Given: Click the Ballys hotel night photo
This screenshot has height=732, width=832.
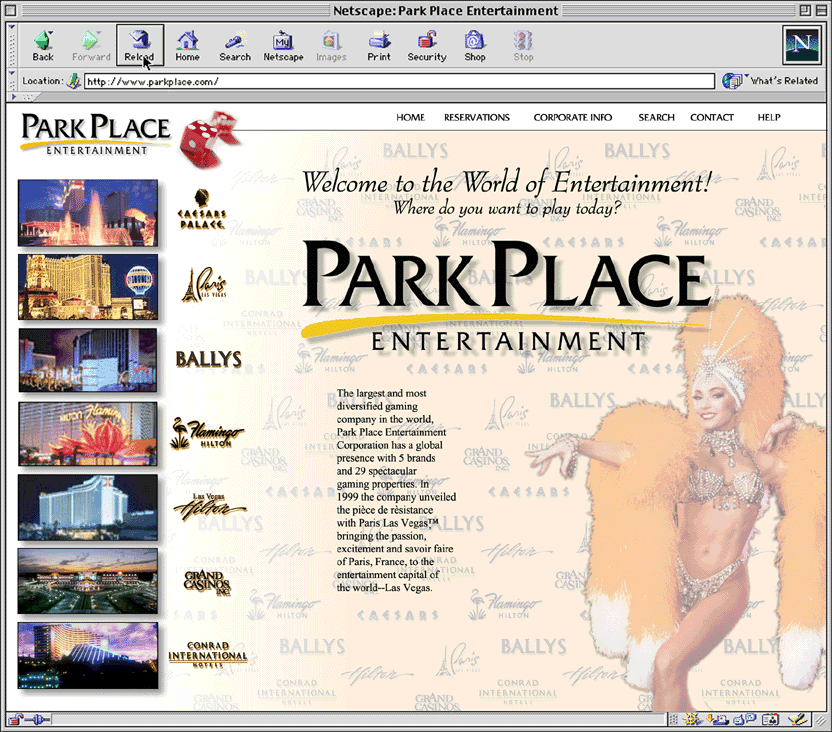Looking at the screenshot, I should click(88, 360).
